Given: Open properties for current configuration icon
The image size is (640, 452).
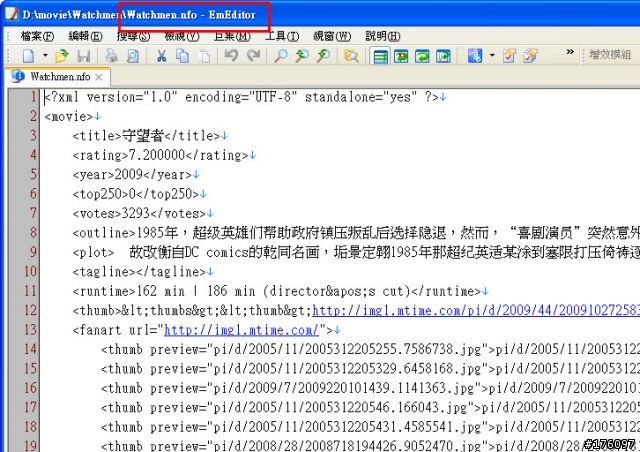Looking at the screenshot, I should click(x=509, y=56).
